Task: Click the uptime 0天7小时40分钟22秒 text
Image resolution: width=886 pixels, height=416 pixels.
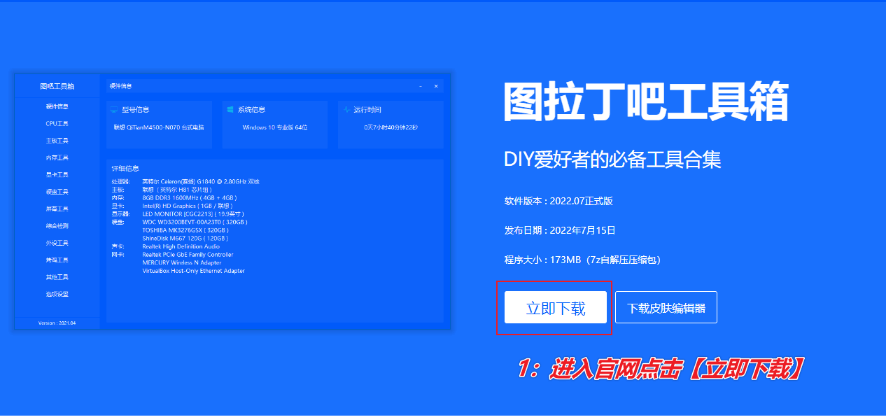Action: (391, 128)
